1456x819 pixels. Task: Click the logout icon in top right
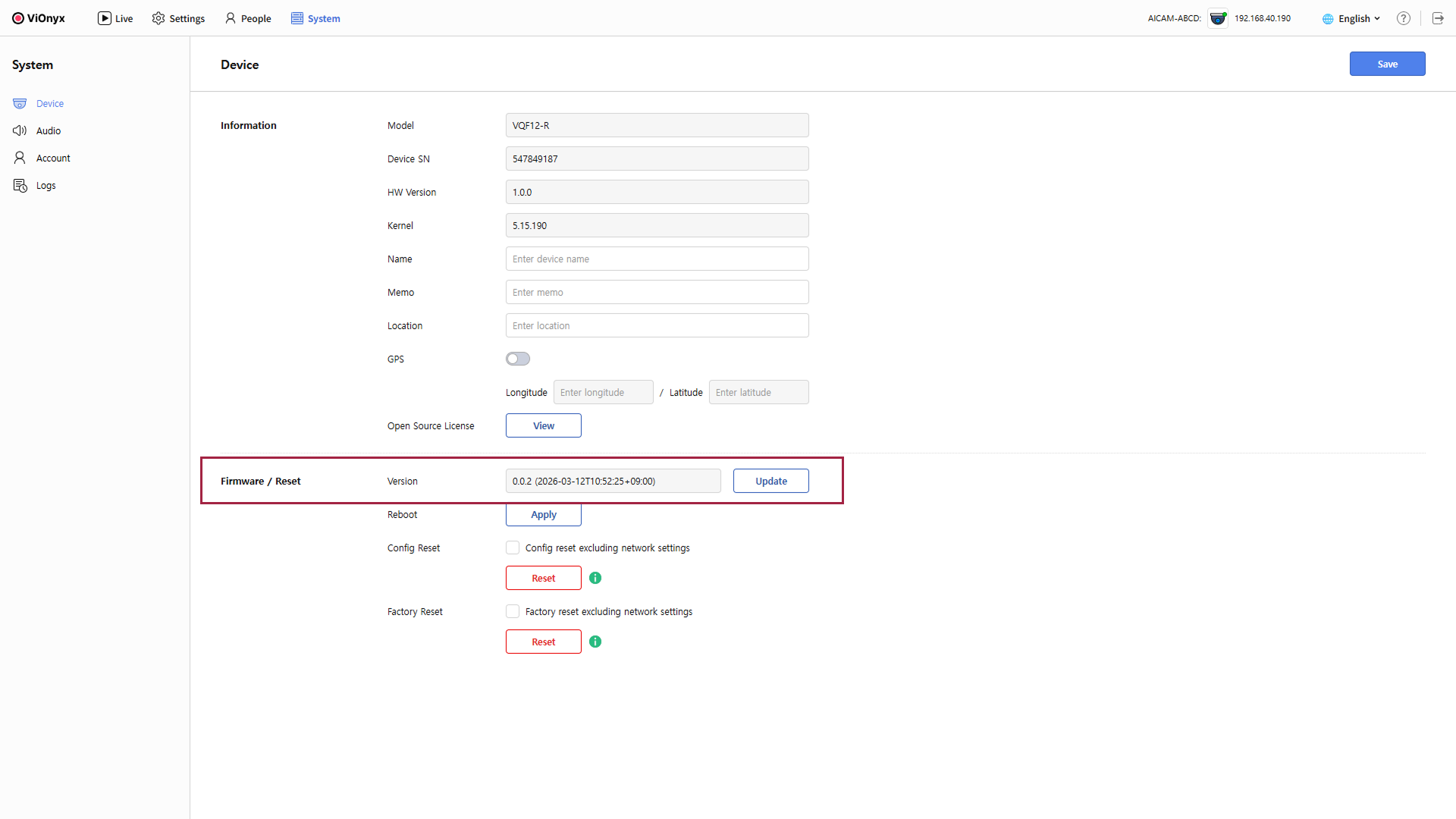click(1438, 18)
